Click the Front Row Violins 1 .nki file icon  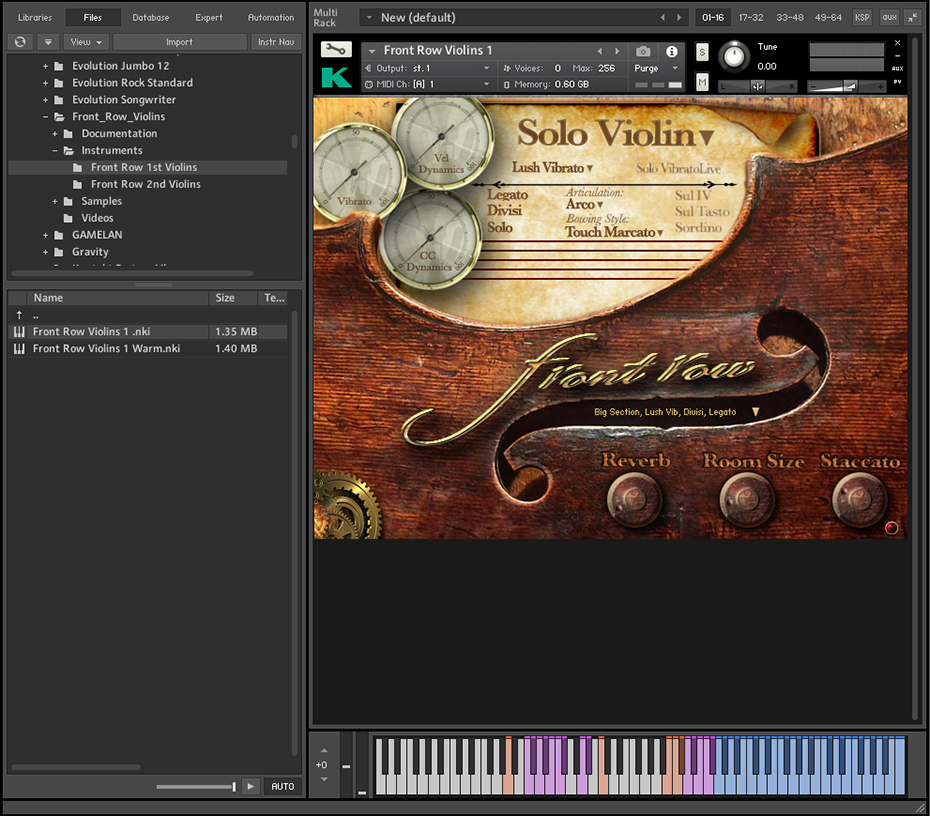pyautogui.click(x=19, y=332)
